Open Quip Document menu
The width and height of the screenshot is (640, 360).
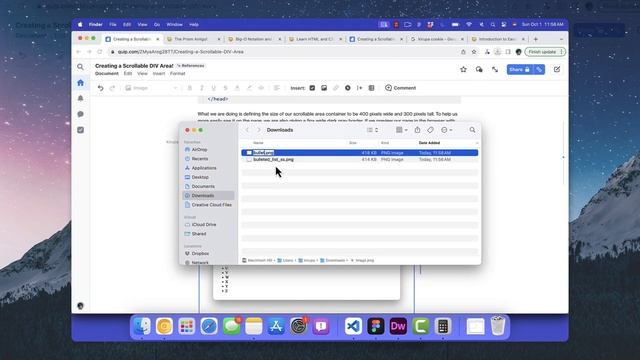point(107,73)
